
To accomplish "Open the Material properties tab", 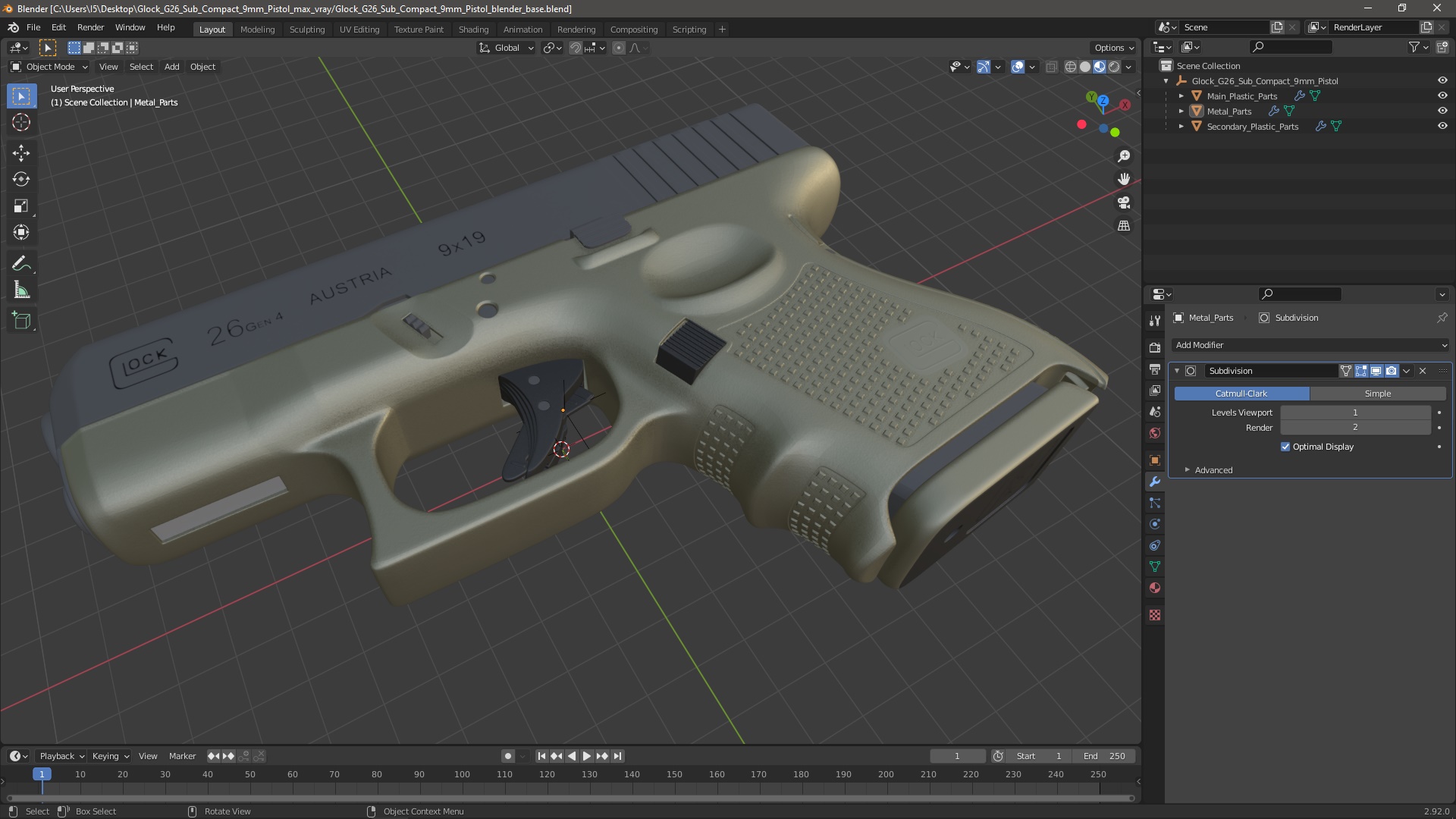I will (x=1155, y=588).
